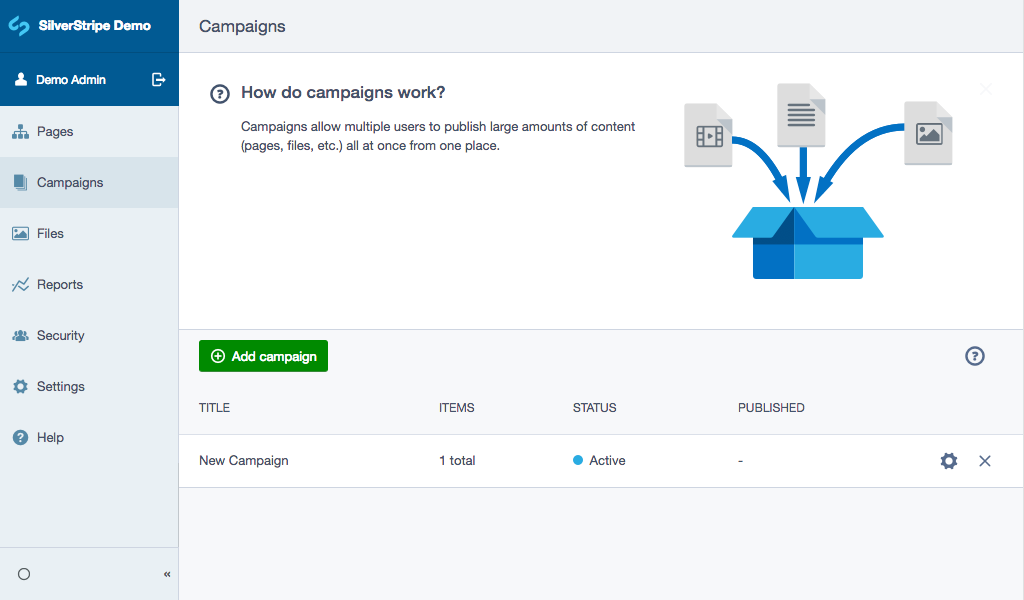
Task: Click the Help question mark sidebar icon
Action: [x=22, y=437]
